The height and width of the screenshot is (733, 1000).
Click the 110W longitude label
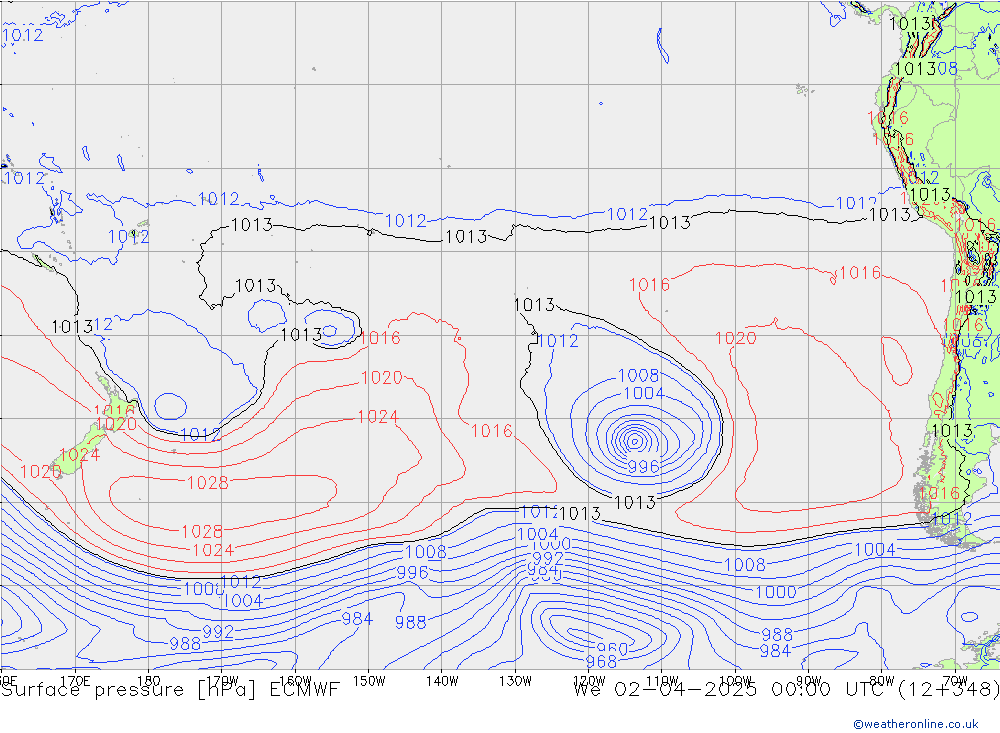point(662,681)
